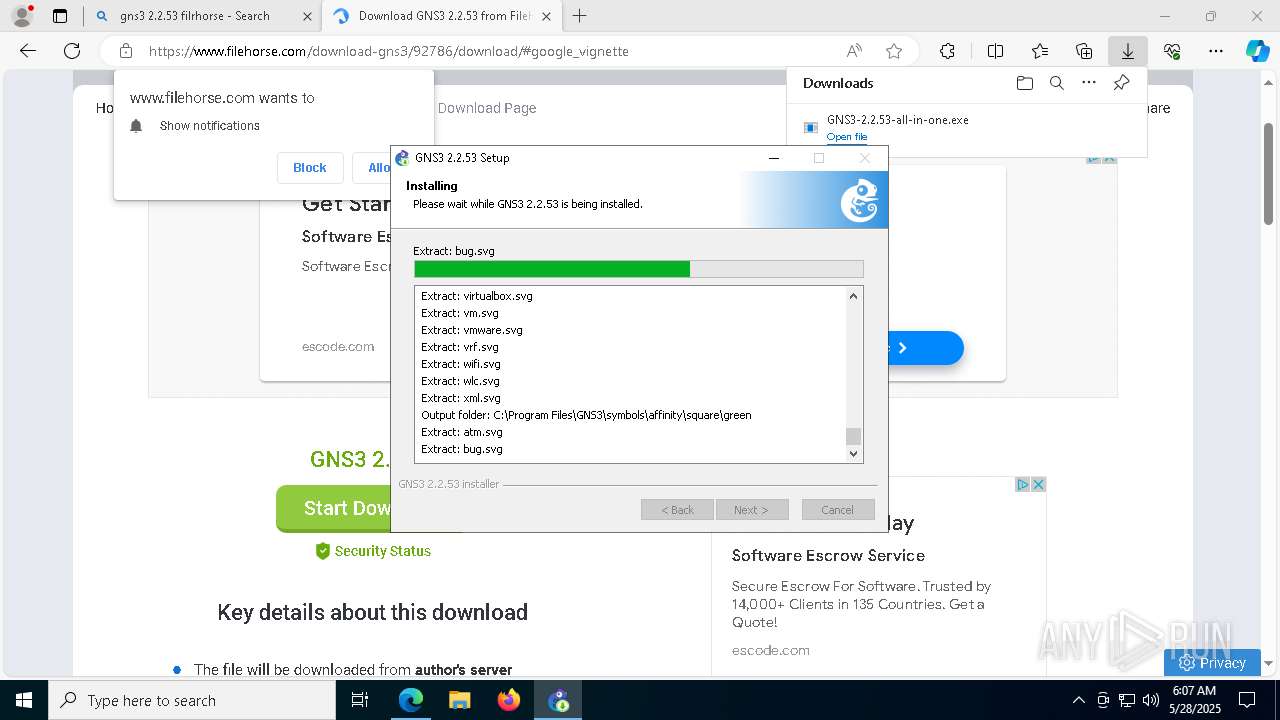Click the install log scrollbar thumb
Viewport: 1280px width, 720px height.
pyautogui.click(x=853, y=436)
